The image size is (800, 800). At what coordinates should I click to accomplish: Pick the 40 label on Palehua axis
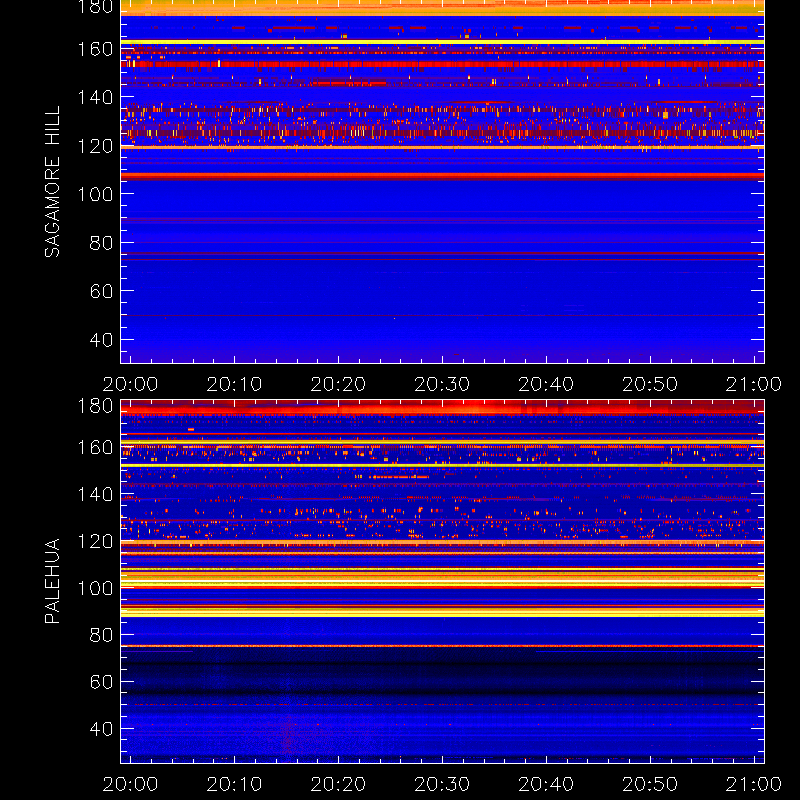click(x=102, y=729)
